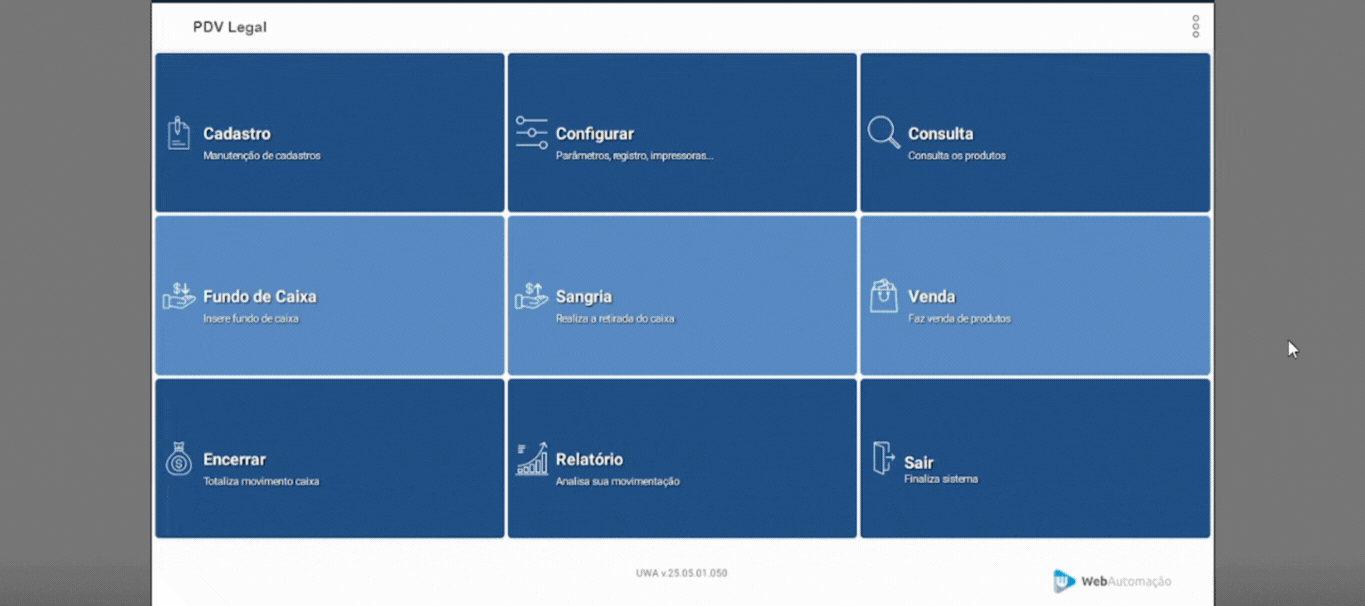
Task: Select the "Parâmetros, registro, impressoras..." subtitle
Action: pyautogui.click(x=634, y=156)
